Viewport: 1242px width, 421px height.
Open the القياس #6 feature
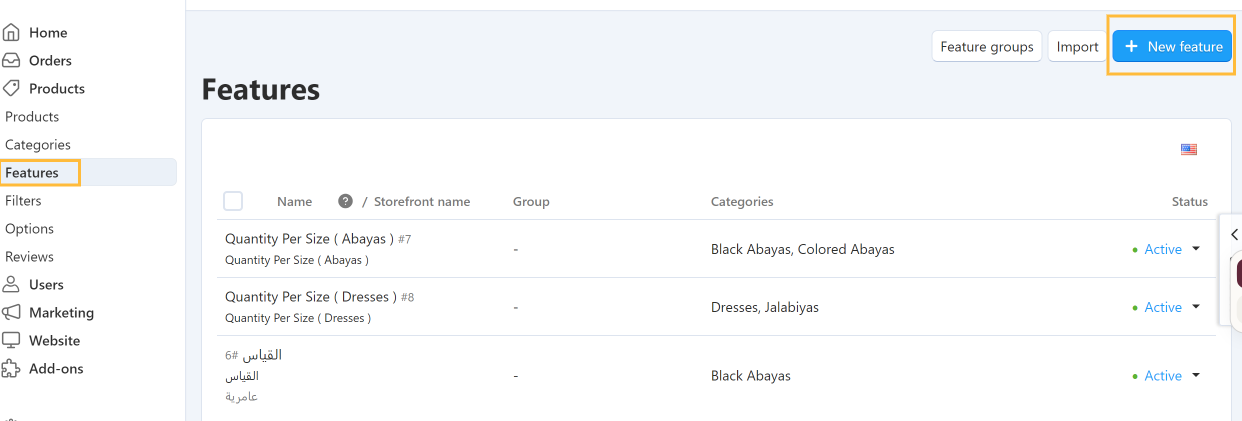pyautogui.click(x=262, y=355)
